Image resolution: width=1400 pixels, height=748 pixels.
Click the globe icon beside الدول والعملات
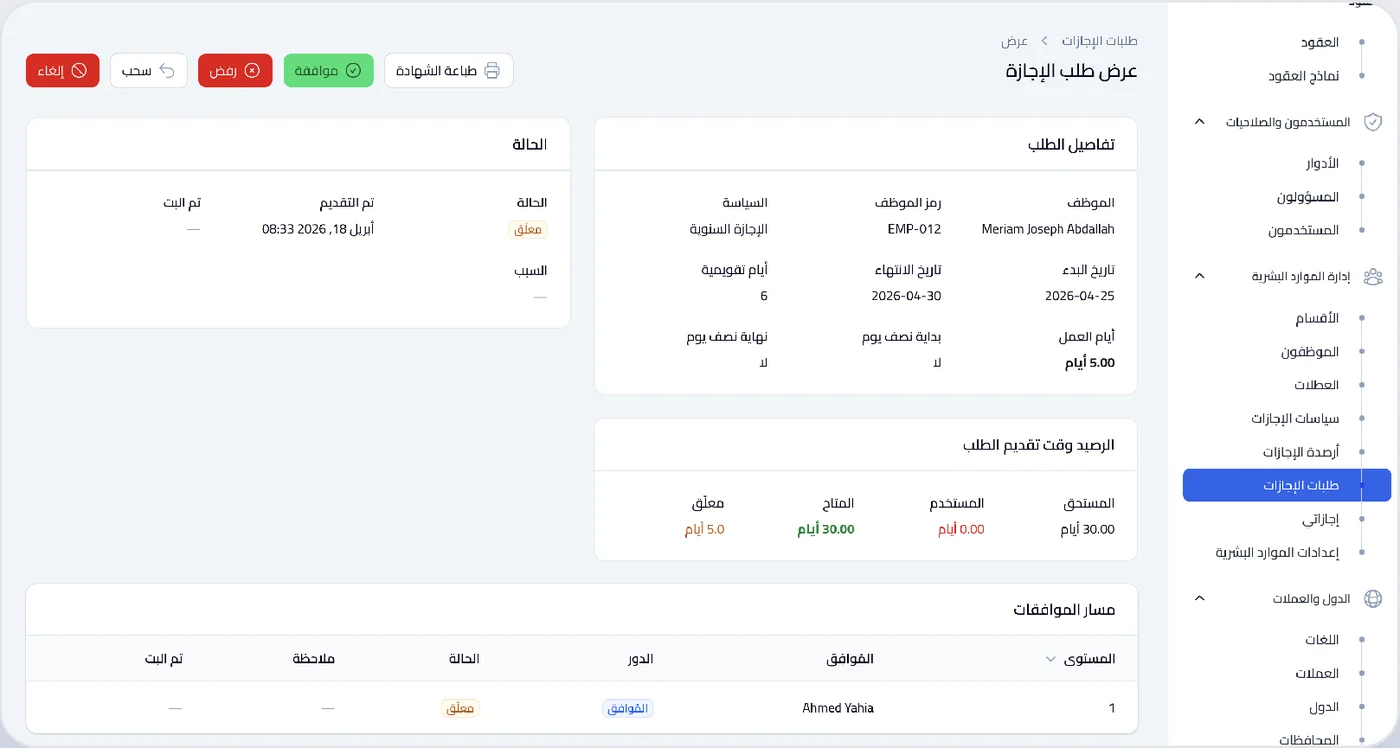[x=1373, y=599]
